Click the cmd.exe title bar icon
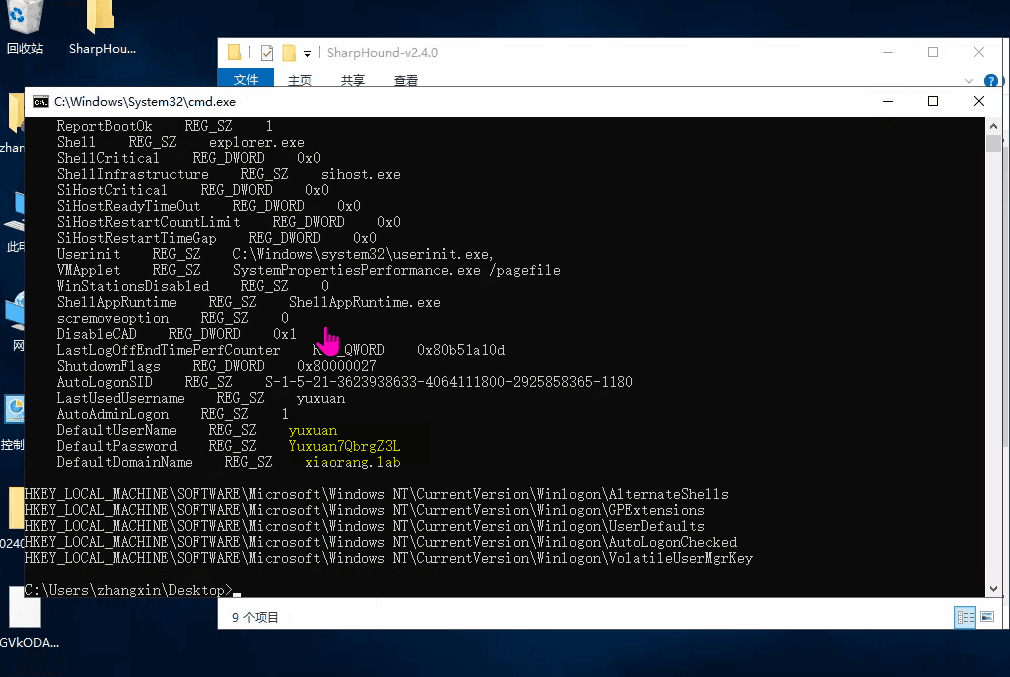The image size is (1010, 677). [x=40, y=101]
